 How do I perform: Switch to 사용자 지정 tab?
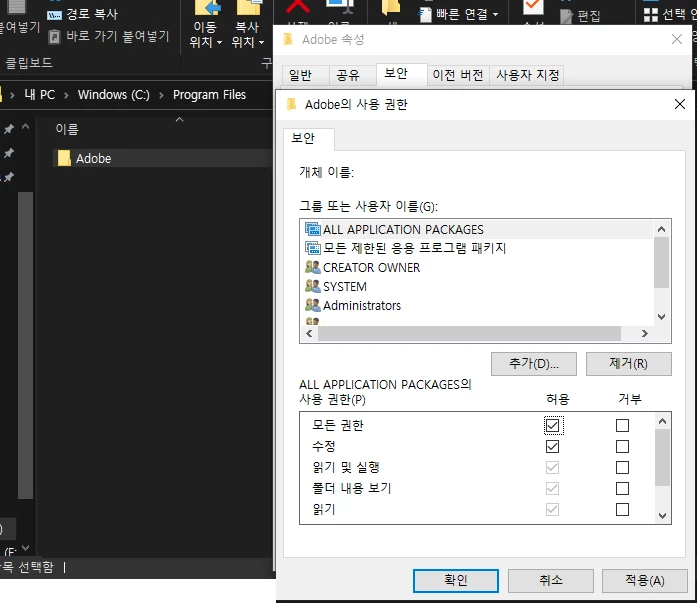[x=528, y=75]
